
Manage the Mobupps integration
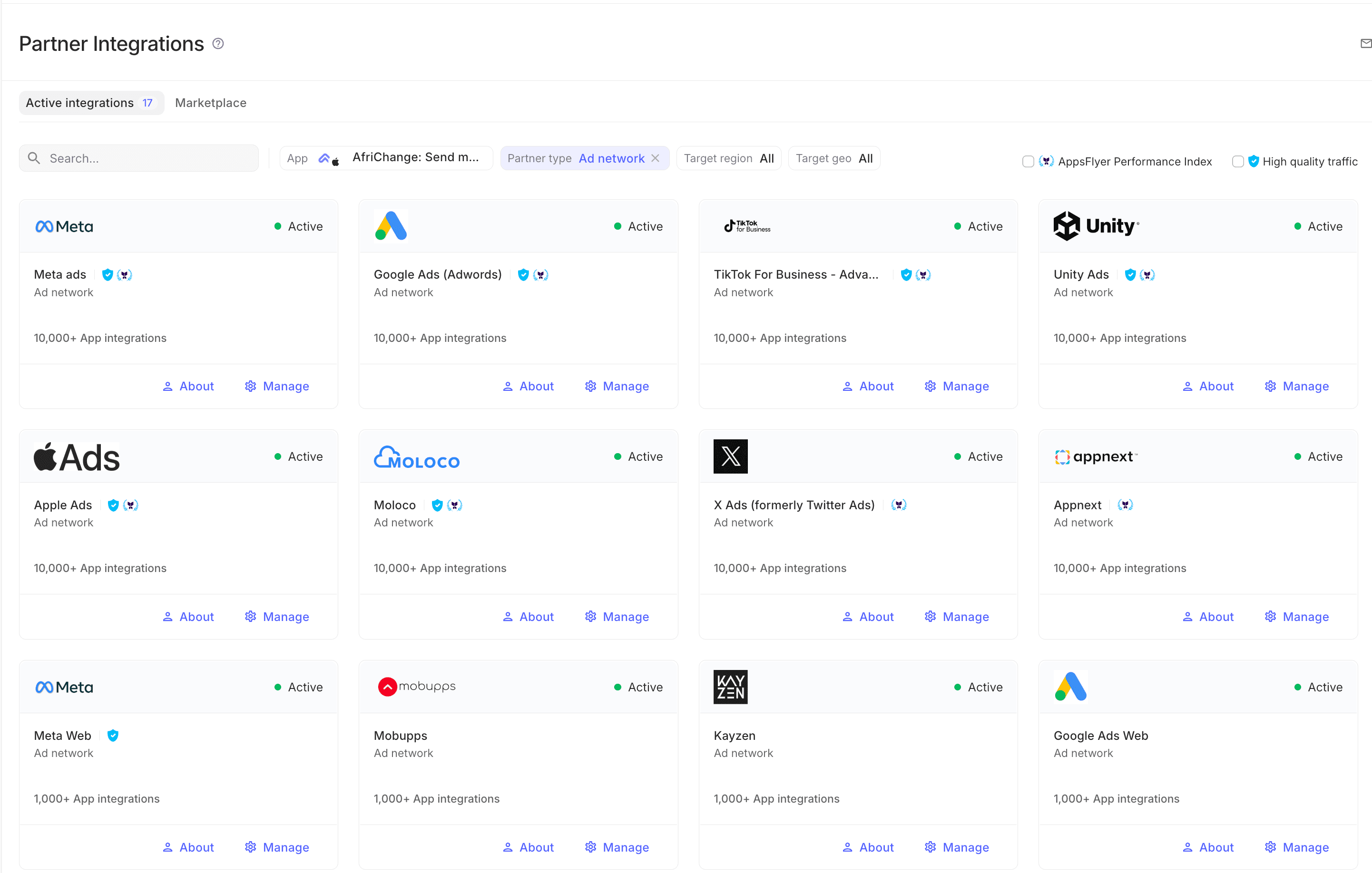click(x=617, y=847)
